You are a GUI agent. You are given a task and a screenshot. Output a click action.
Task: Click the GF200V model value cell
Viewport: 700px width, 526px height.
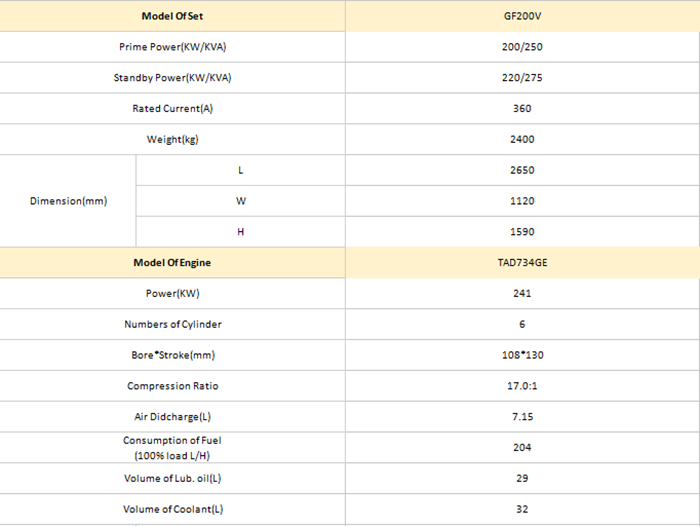click(x=522, y=16)
